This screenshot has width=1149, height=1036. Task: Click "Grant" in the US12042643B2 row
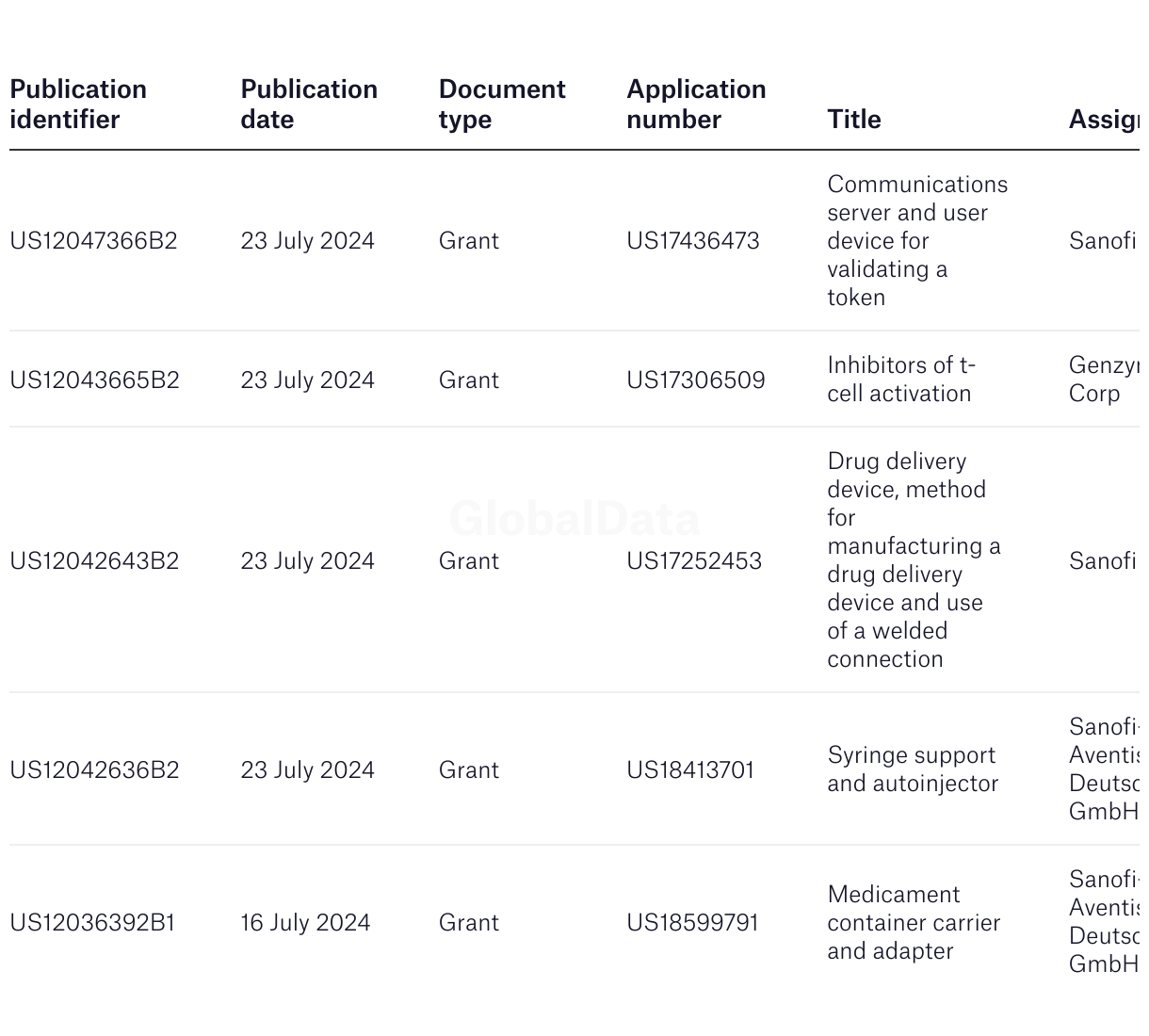click(469, 561)
